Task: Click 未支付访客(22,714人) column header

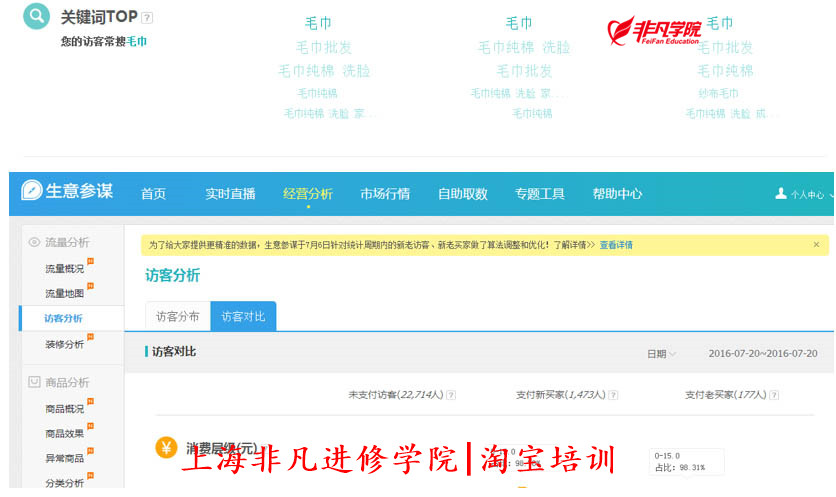Action: (396, 395)
